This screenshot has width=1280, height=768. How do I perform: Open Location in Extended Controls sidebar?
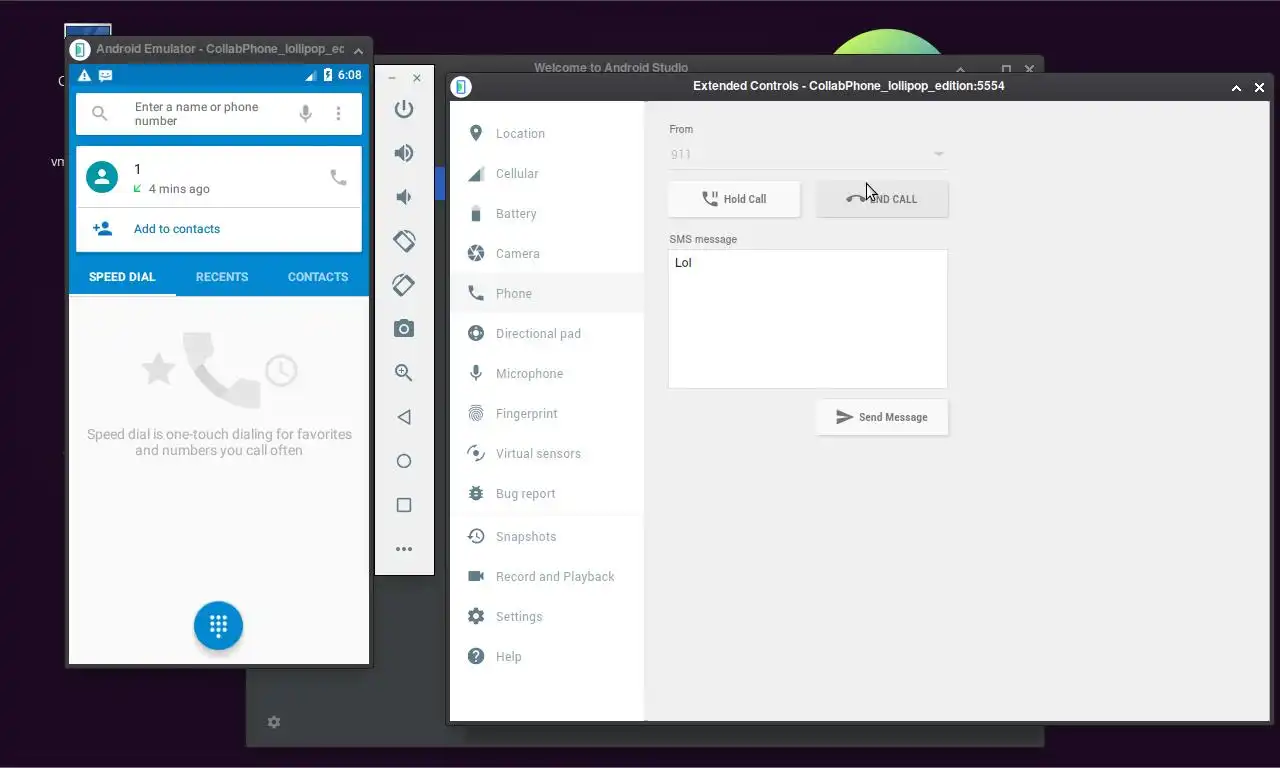(x=547, y=133)
